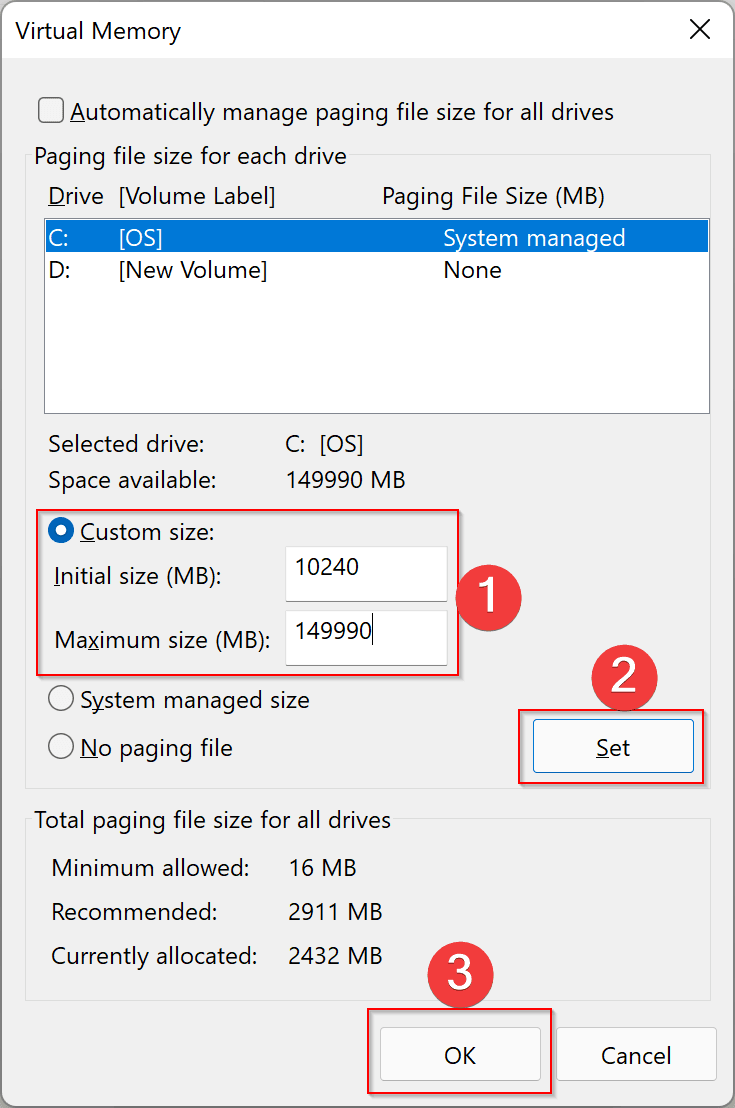Image resolution: width=735 pixels, height=1108 pixels.
Task: Click empty area of the drive list
Action: coord(376,350)
